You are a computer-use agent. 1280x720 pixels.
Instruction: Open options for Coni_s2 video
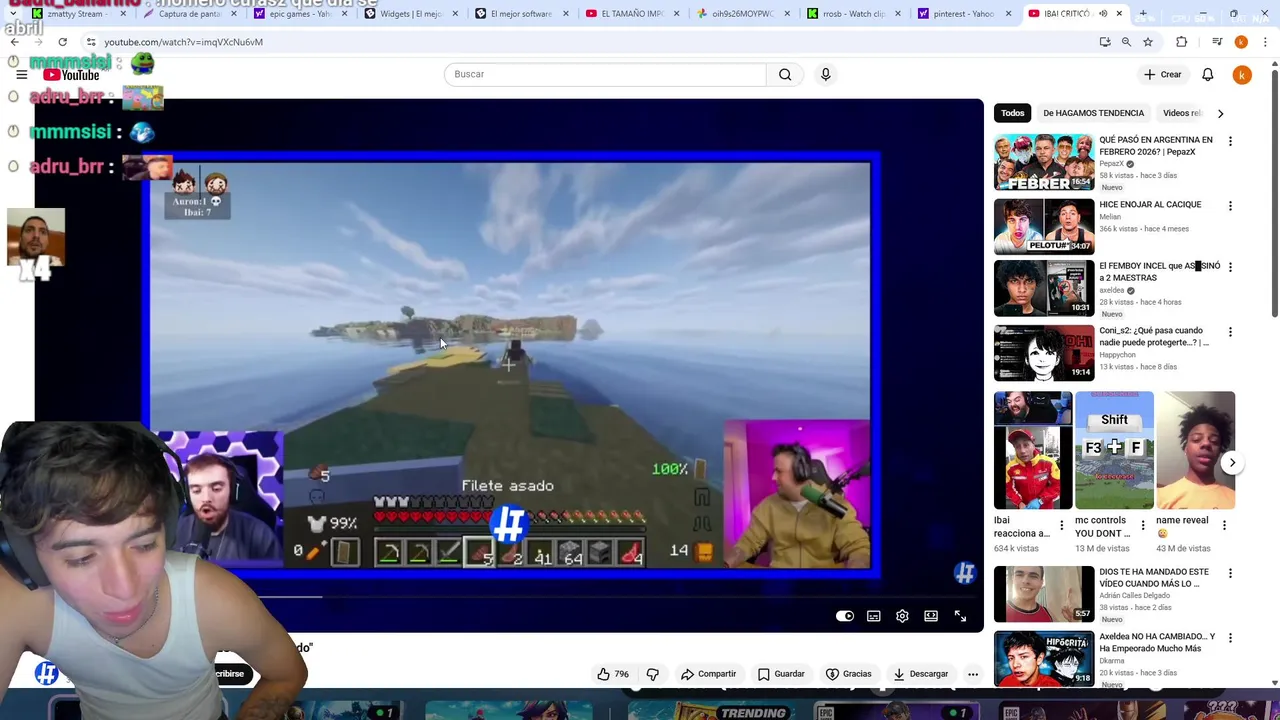click(1230, 332)
